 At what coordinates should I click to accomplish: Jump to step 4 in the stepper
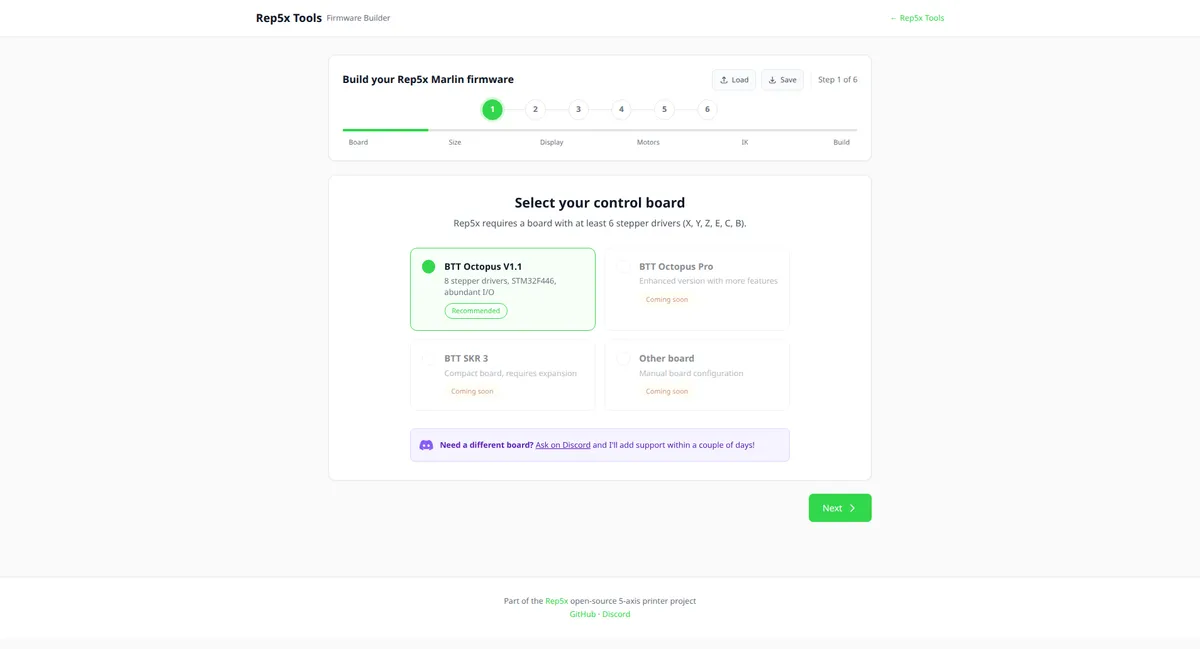(621, 110)
